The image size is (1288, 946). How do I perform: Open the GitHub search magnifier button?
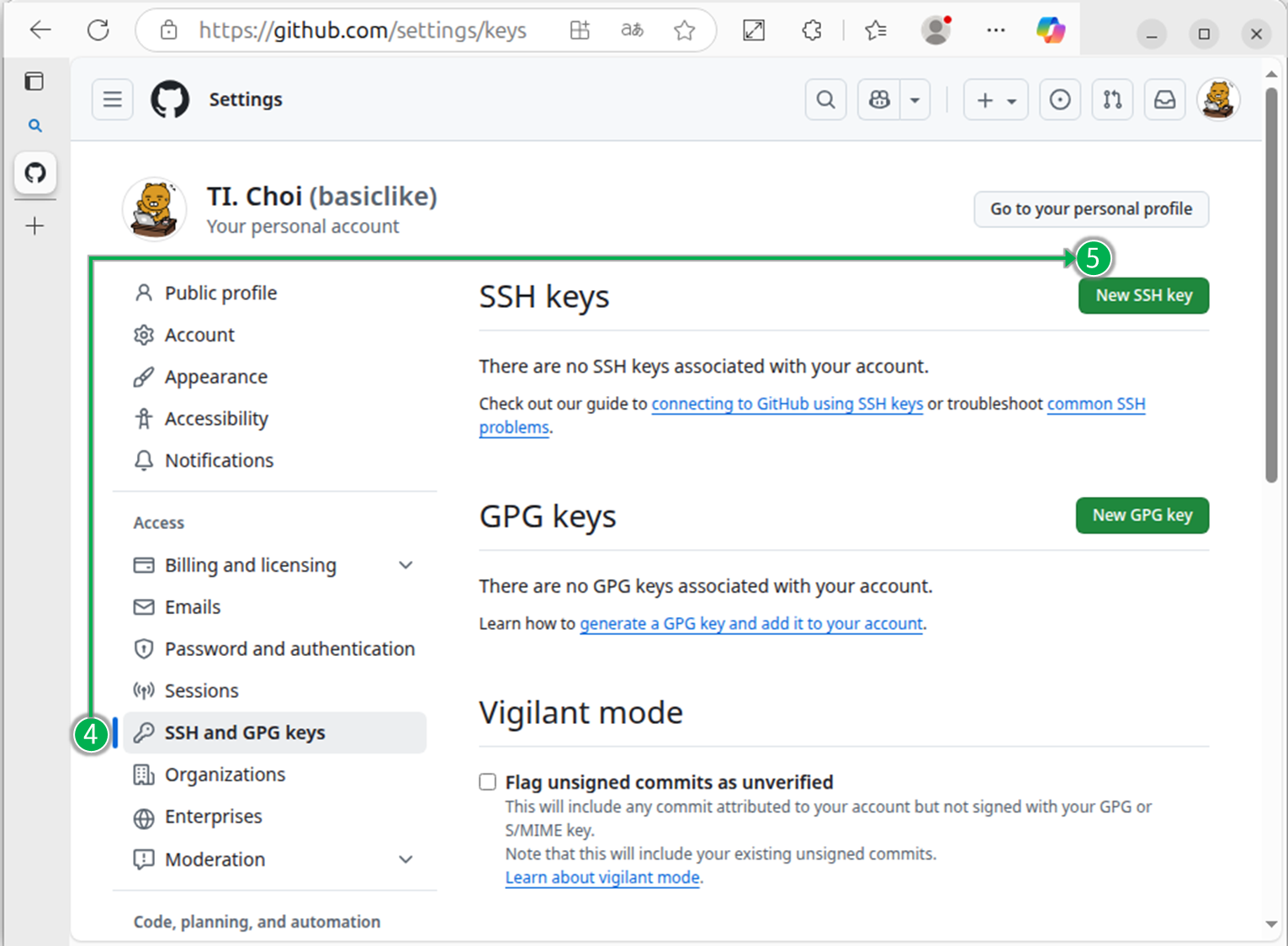(x=826, y=99)
